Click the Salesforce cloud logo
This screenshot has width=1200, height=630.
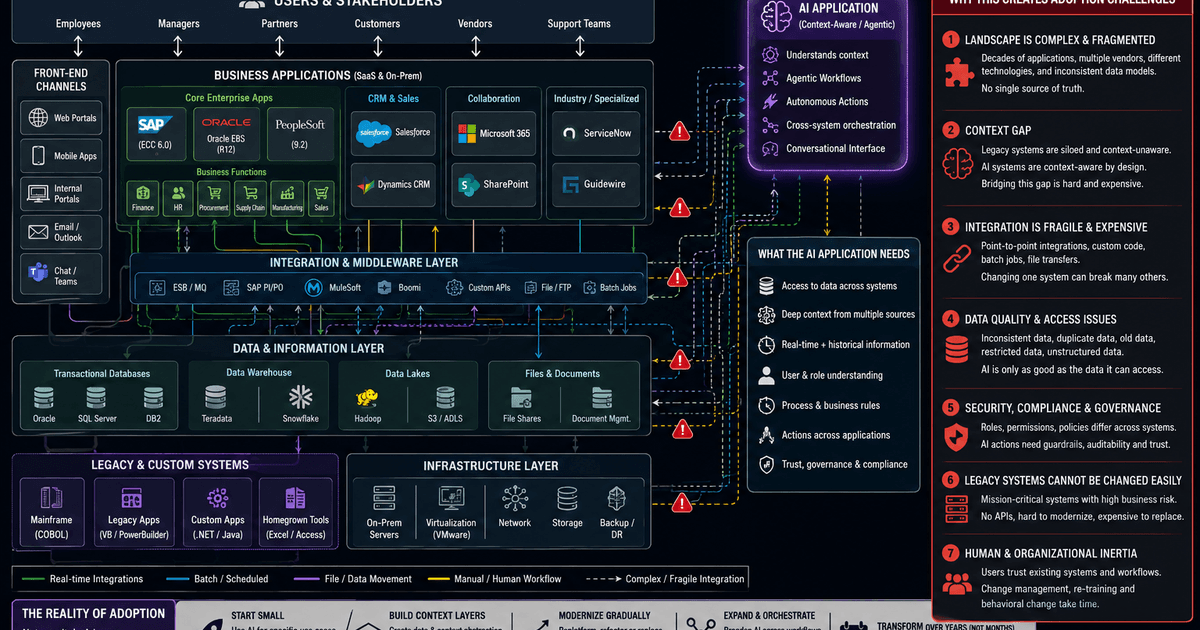tap(373, 132)
